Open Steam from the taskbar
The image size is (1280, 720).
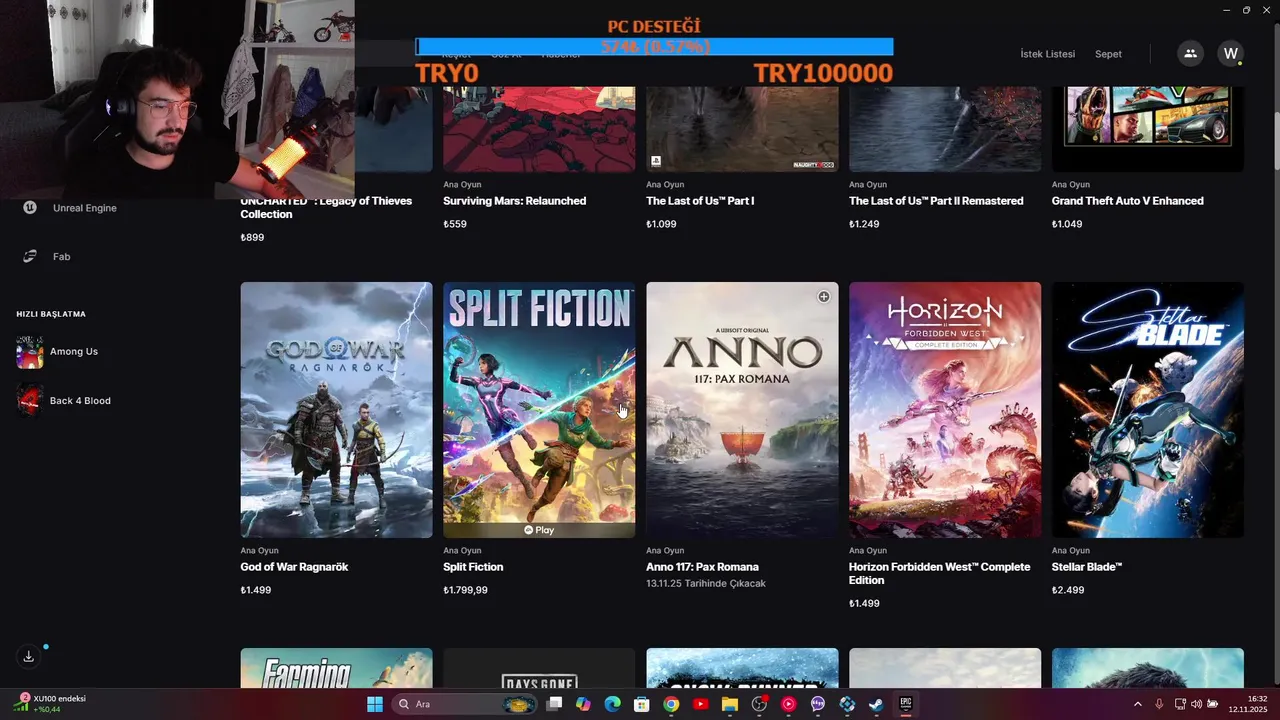pos(876,704)
